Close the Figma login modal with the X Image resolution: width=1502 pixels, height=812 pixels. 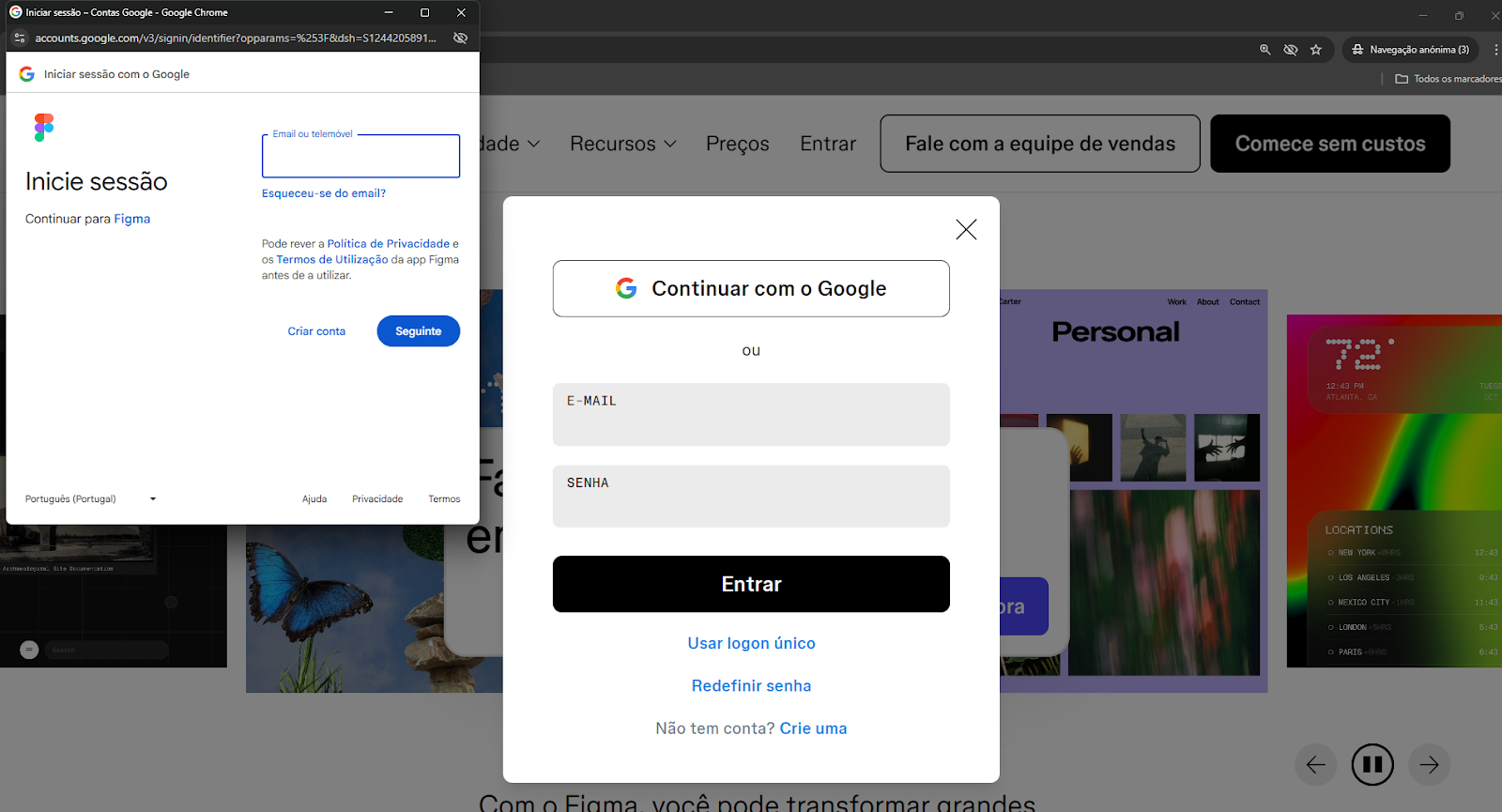[x=966, y=229]
